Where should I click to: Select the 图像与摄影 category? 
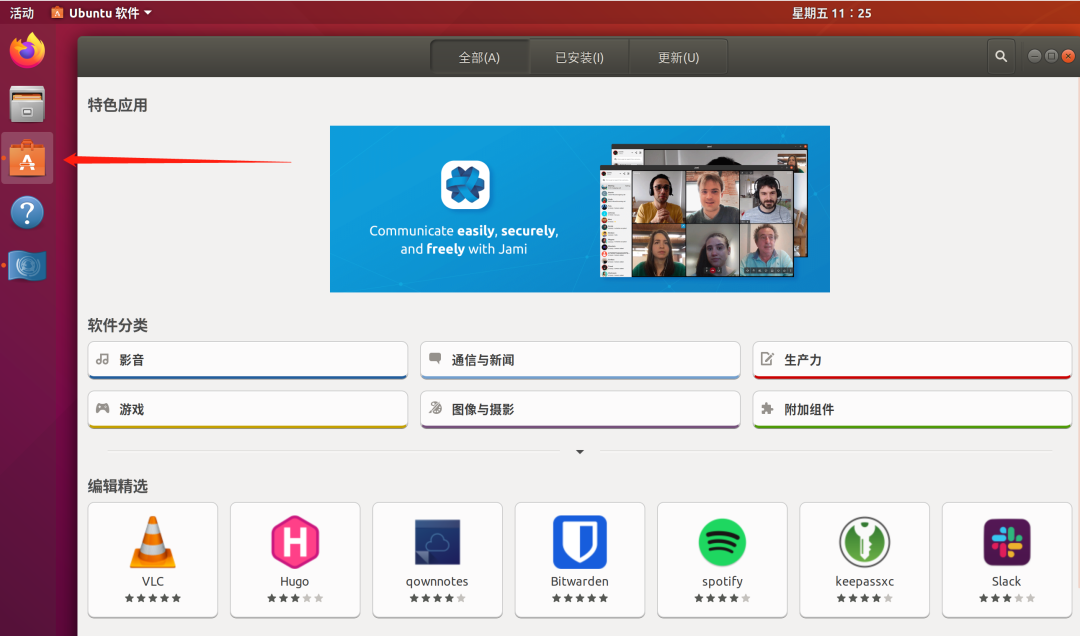[x=580, y=409]
